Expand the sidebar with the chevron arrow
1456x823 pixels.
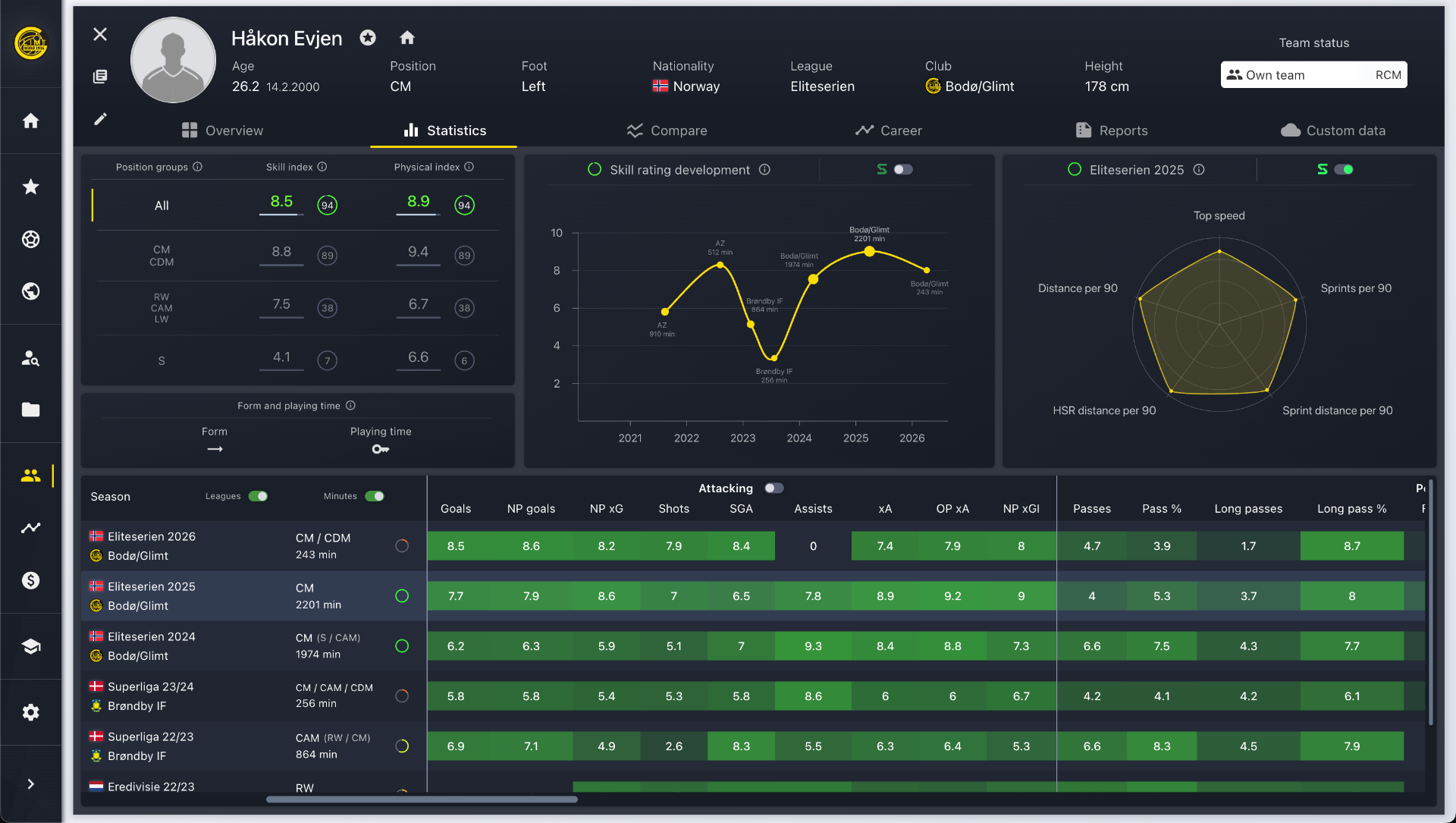[x=30, y=784]
